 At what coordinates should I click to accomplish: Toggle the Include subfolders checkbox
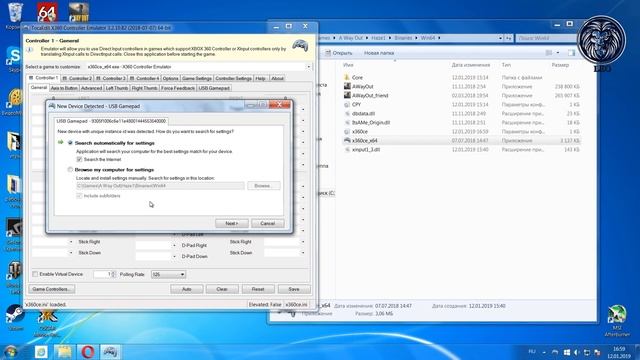click(x=79, y=196)
